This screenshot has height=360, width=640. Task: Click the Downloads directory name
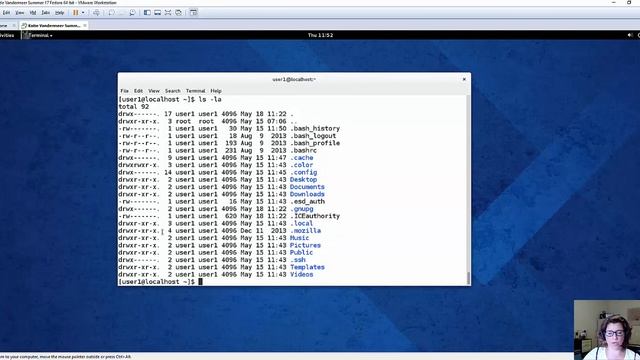(x=307, y=194)
